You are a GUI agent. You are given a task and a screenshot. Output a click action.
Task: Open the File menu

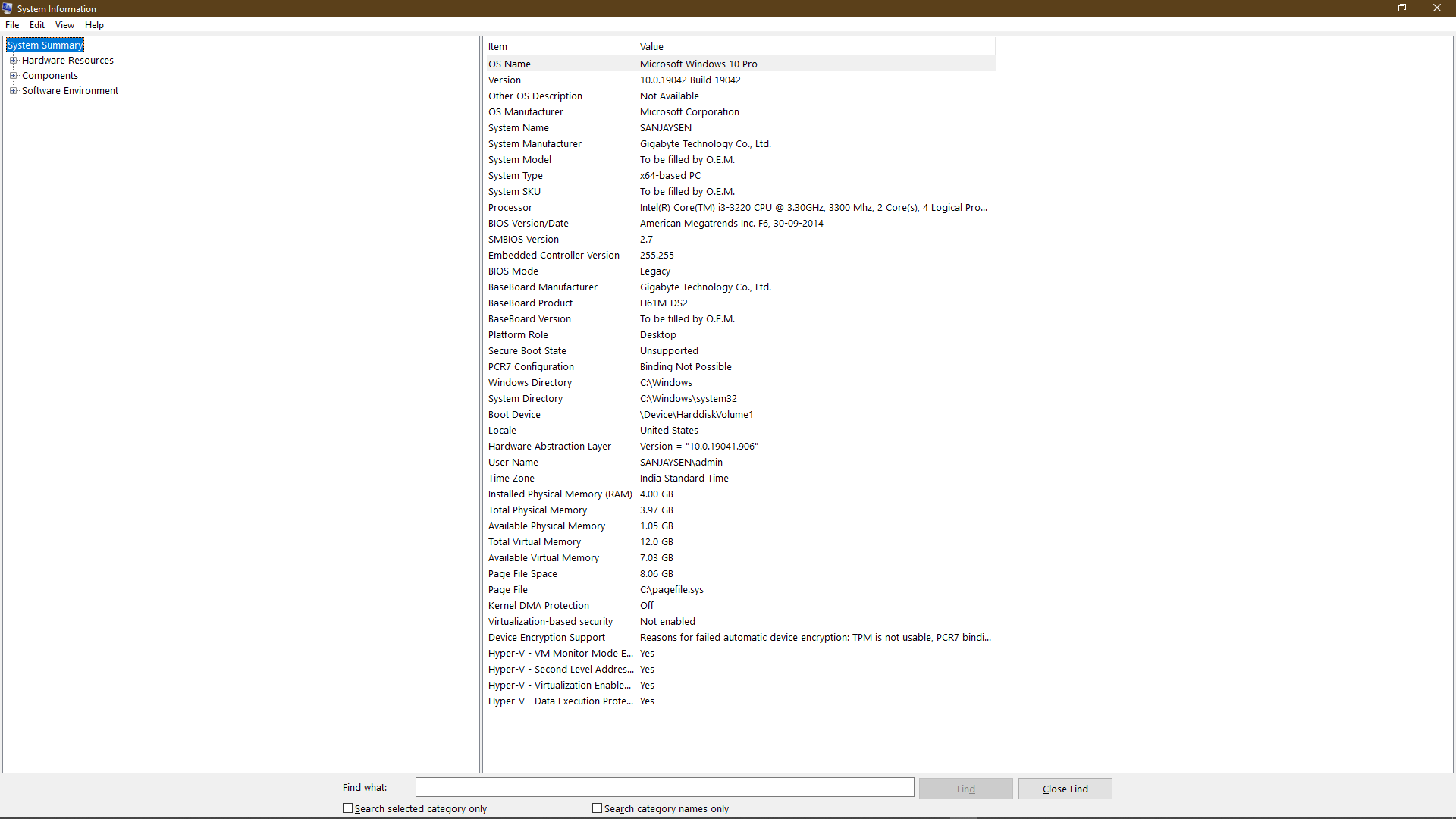click(11, 24)
